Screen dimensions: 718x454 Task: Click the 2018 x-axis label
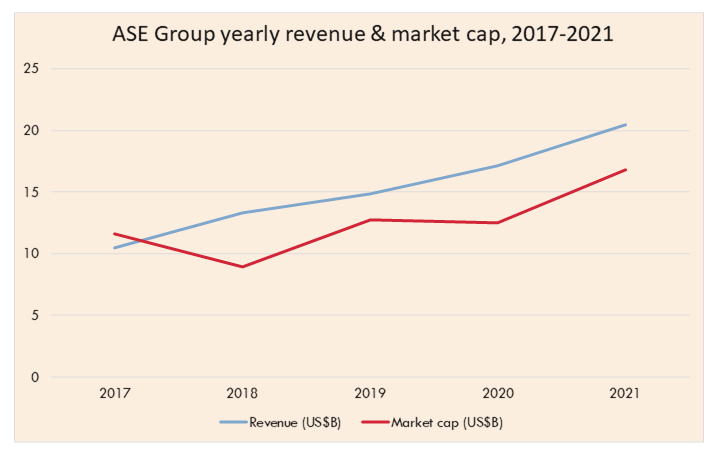point(242,393)
